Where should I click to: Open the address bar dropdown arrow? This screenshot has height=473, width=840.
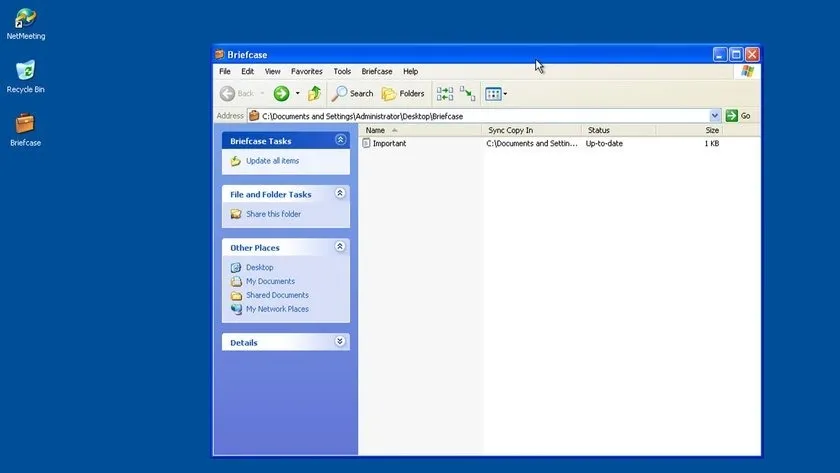tap(714, 116)
